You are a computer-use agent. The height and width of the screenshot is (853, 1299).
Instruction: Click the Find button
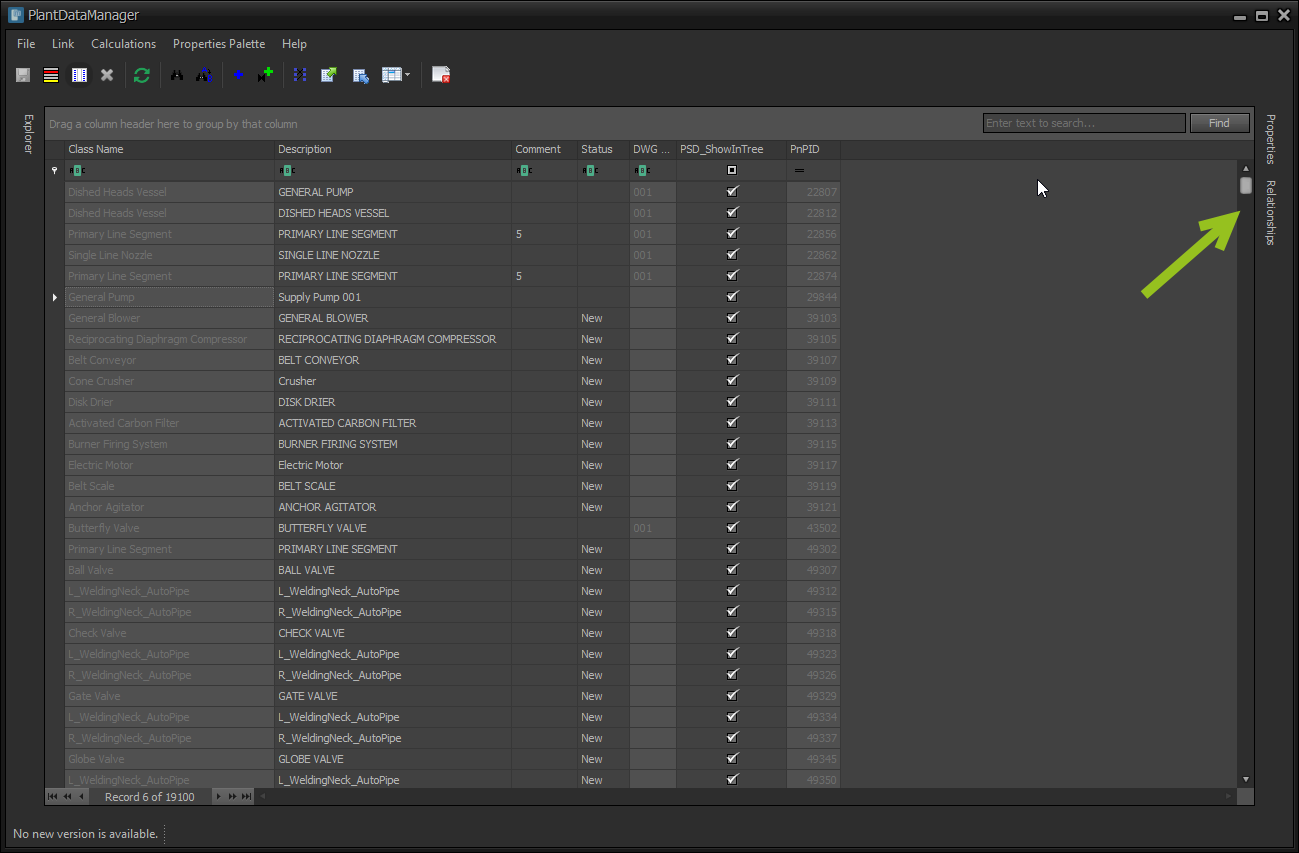[1219, 123]
